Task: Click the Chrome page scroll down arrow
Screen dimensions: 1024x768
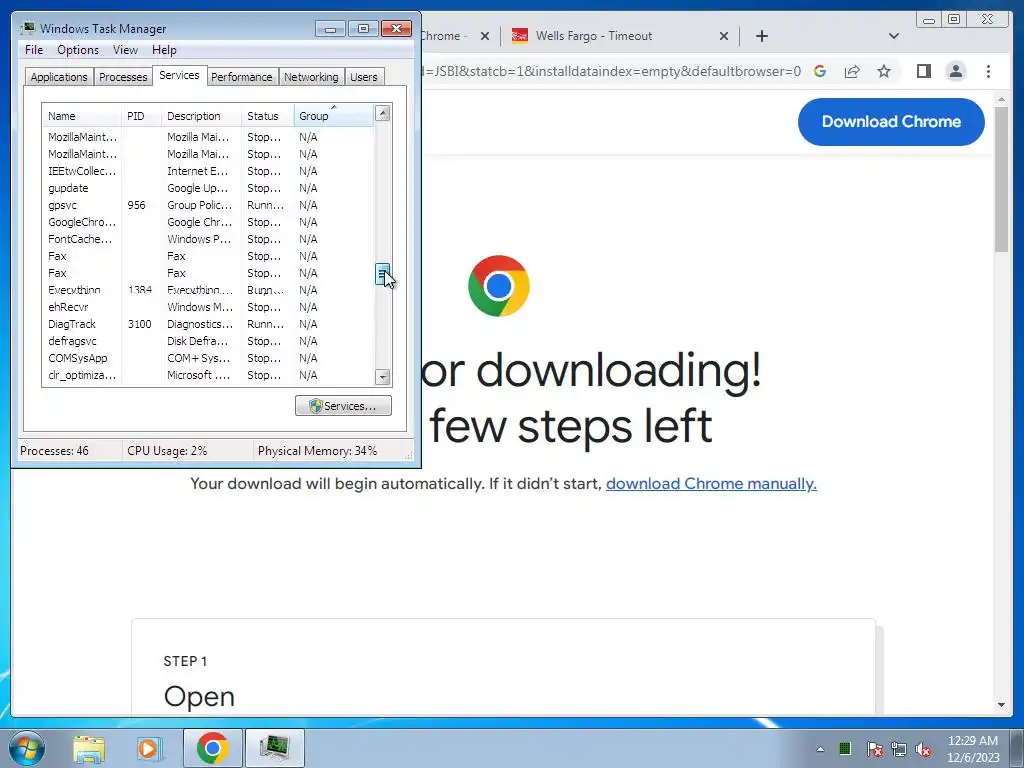Action: [1001, 705]
